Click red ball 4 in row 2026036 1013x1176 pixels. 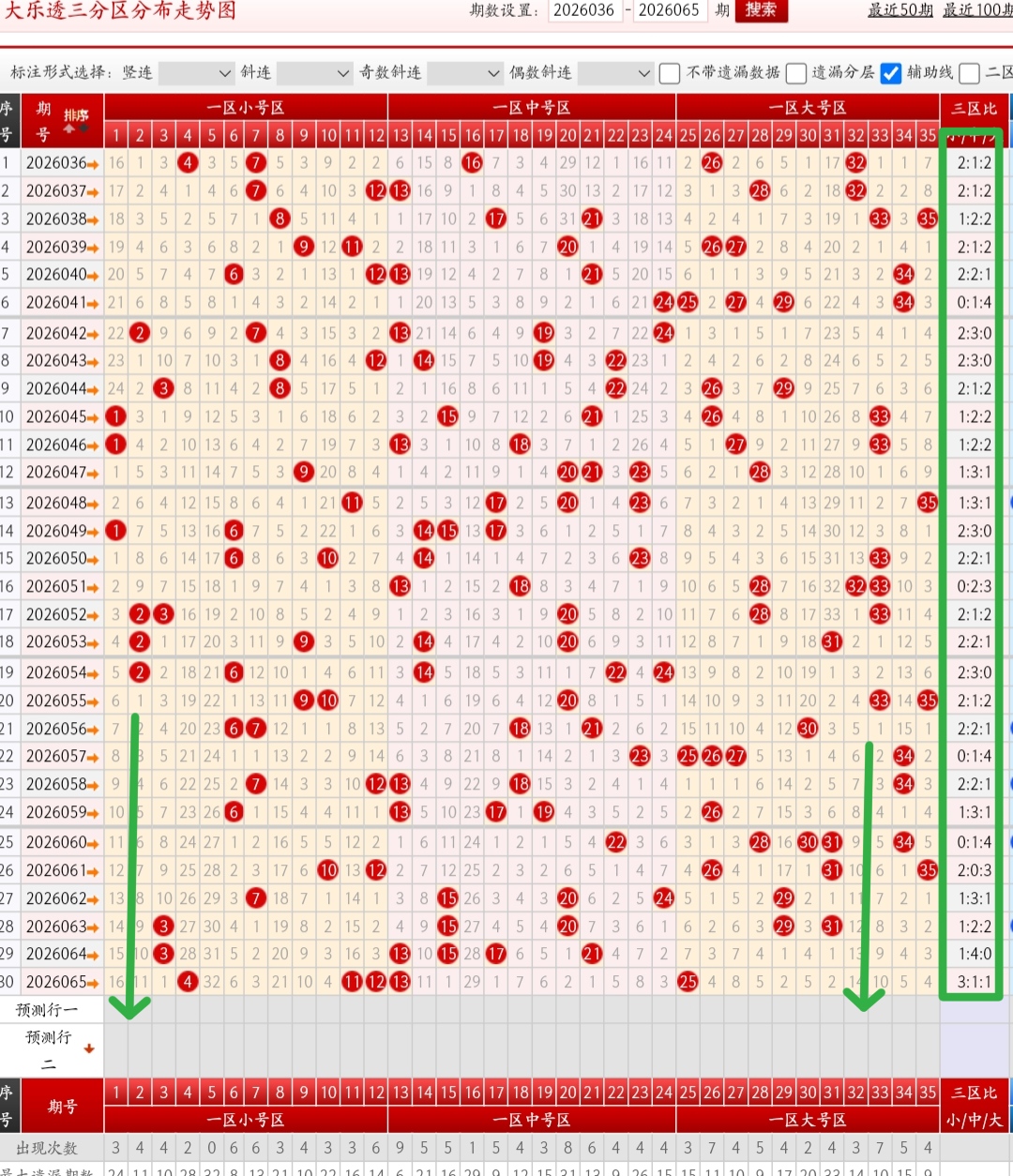[188, 162]
